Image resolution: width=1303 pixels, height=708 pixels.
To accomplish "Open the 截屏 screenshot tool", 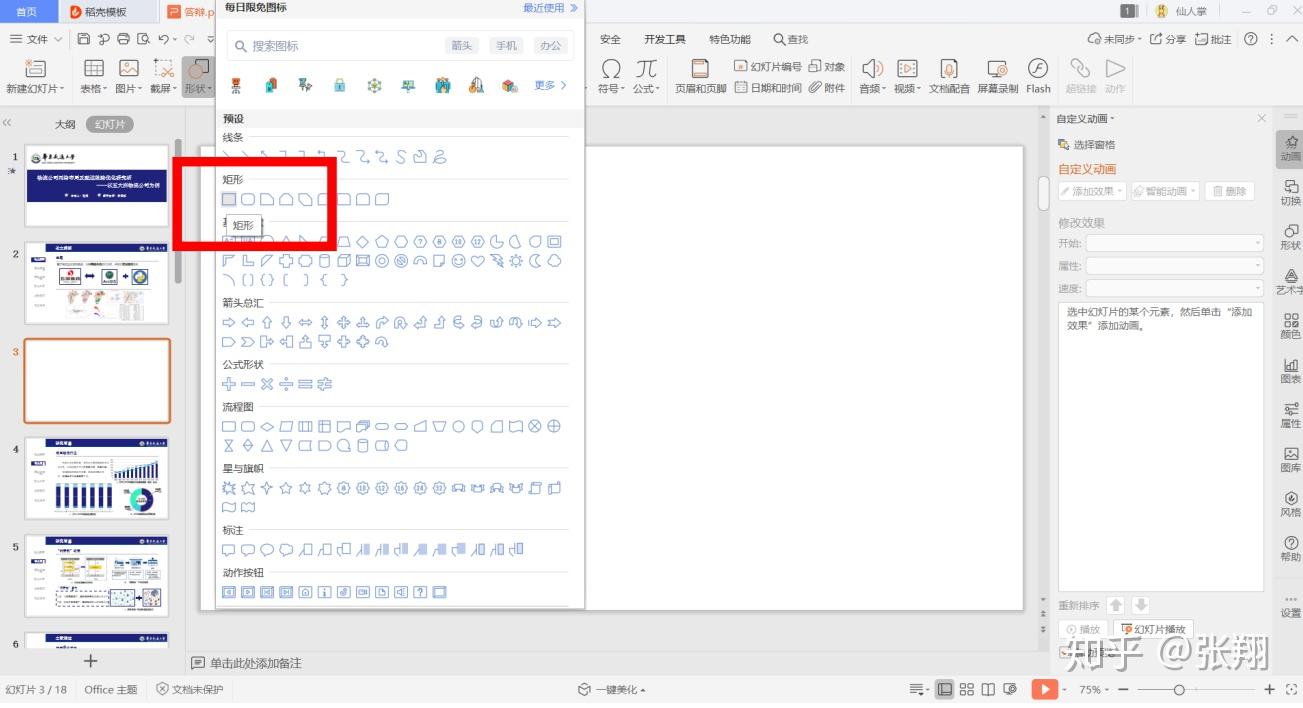I will click(x=163, y=77).
